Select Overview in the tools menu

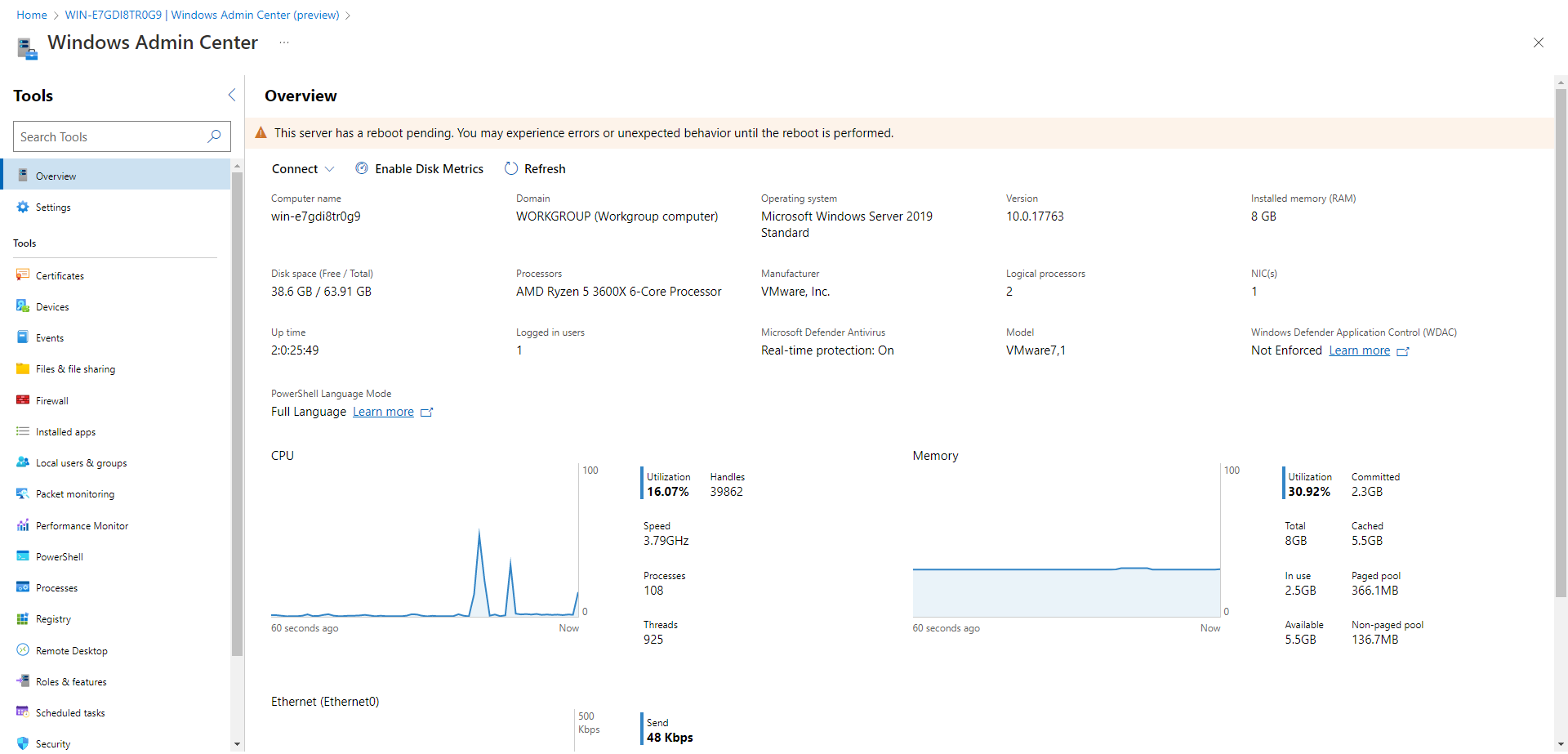click(x=115, y=176)
